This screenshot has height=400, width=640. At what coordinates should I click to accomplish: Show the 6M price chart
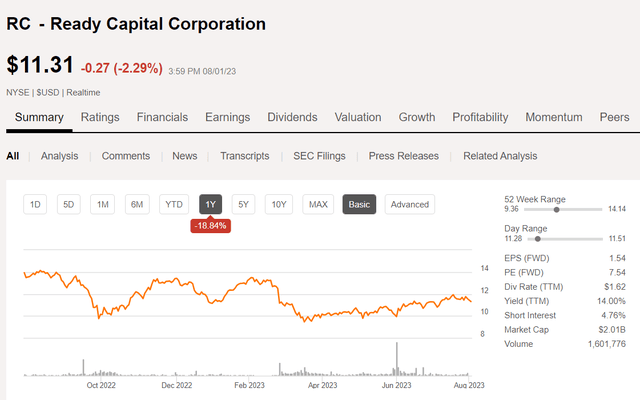coord(137,205)
